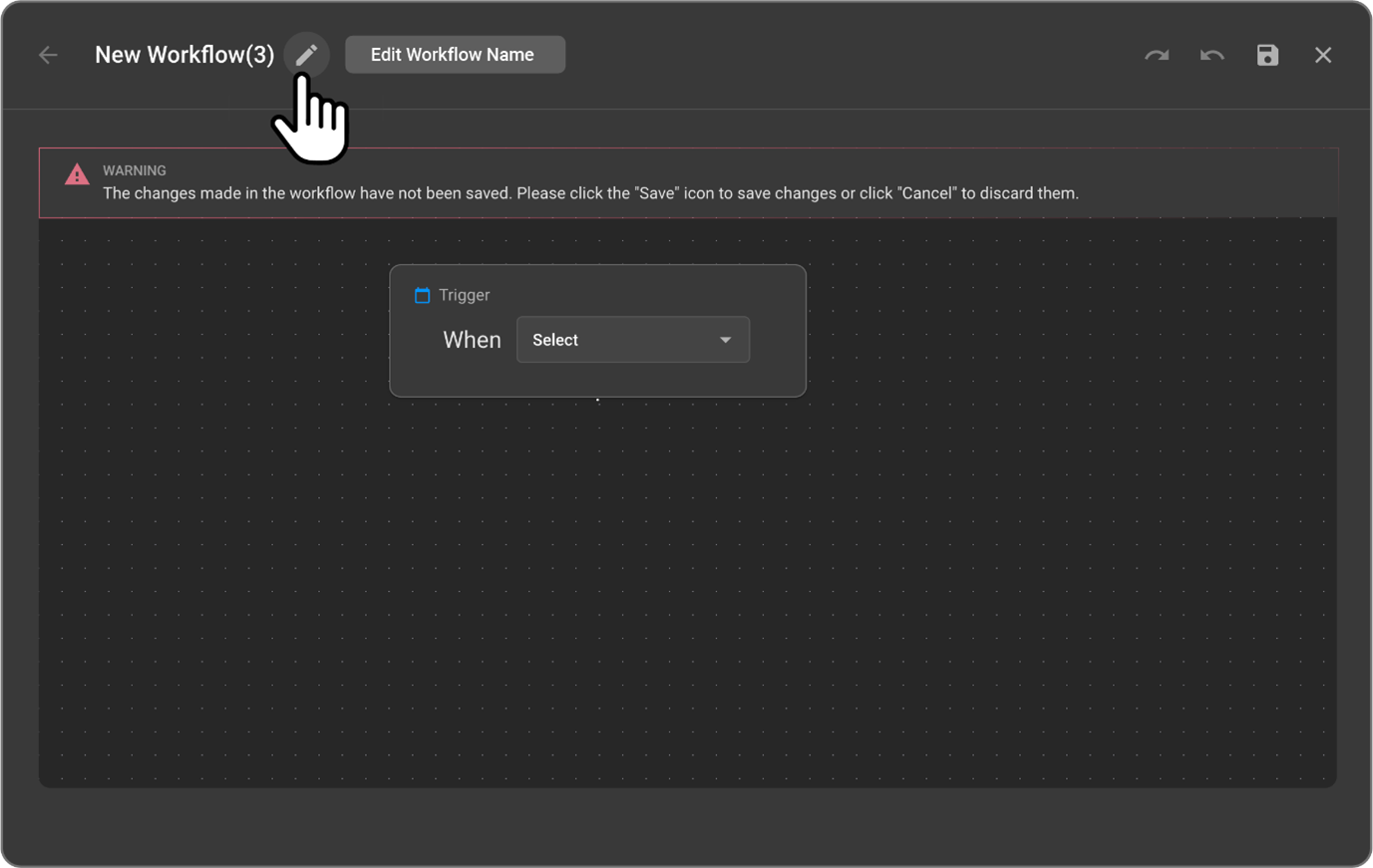
Task: Click an empty area of the dotted canvas
Action: (698, 598)
